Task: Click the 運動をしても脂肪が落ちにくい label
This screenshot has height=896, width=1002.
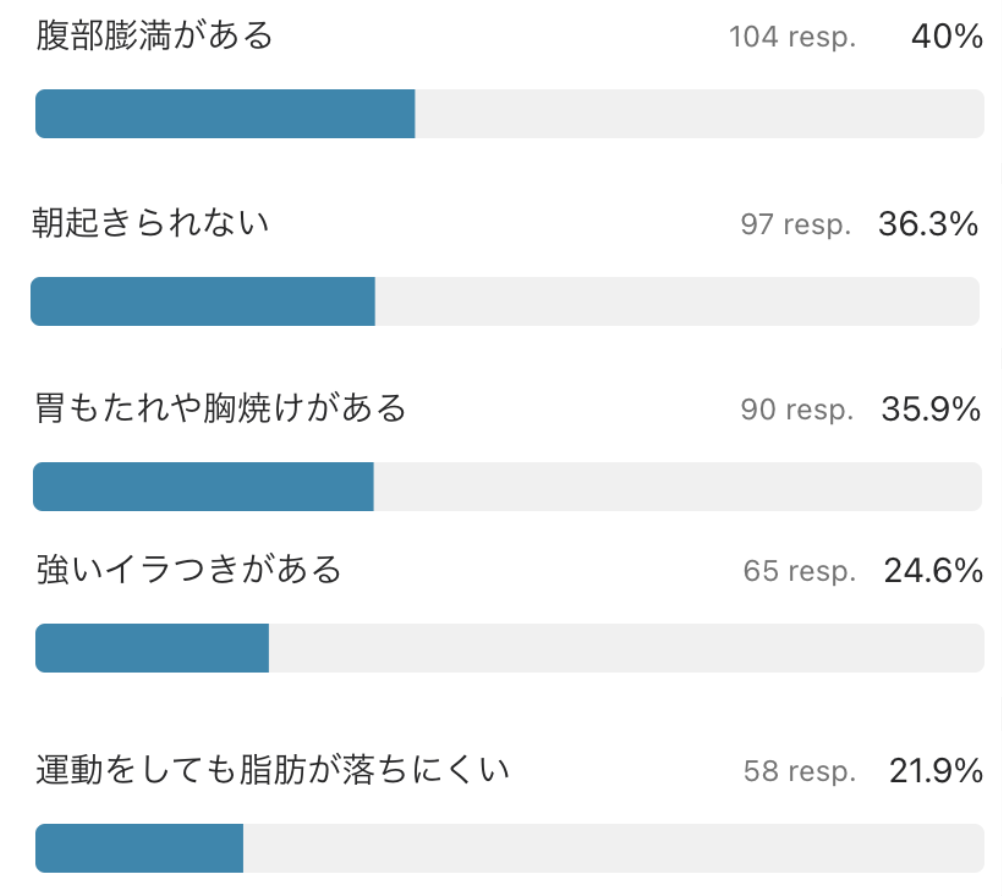Action: (x=273, y=769)
